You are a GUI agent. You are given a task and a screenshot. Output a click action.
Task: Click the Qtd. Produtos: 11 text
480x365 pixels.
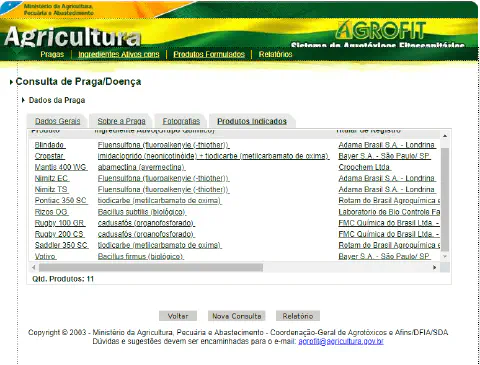[x=63, y=279]
